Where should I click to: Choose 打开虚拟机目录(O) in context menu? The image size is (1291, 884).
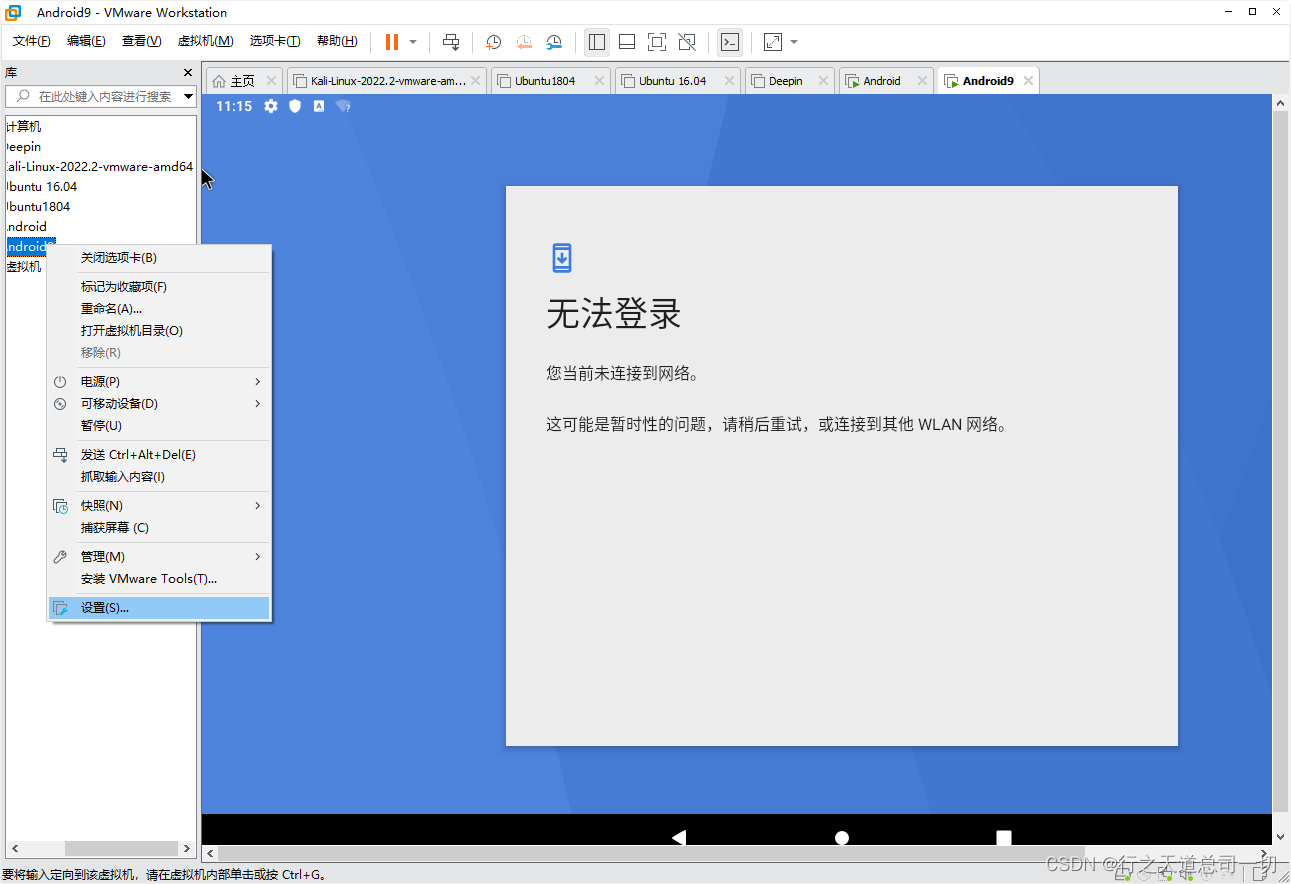[x=159, y=331]
